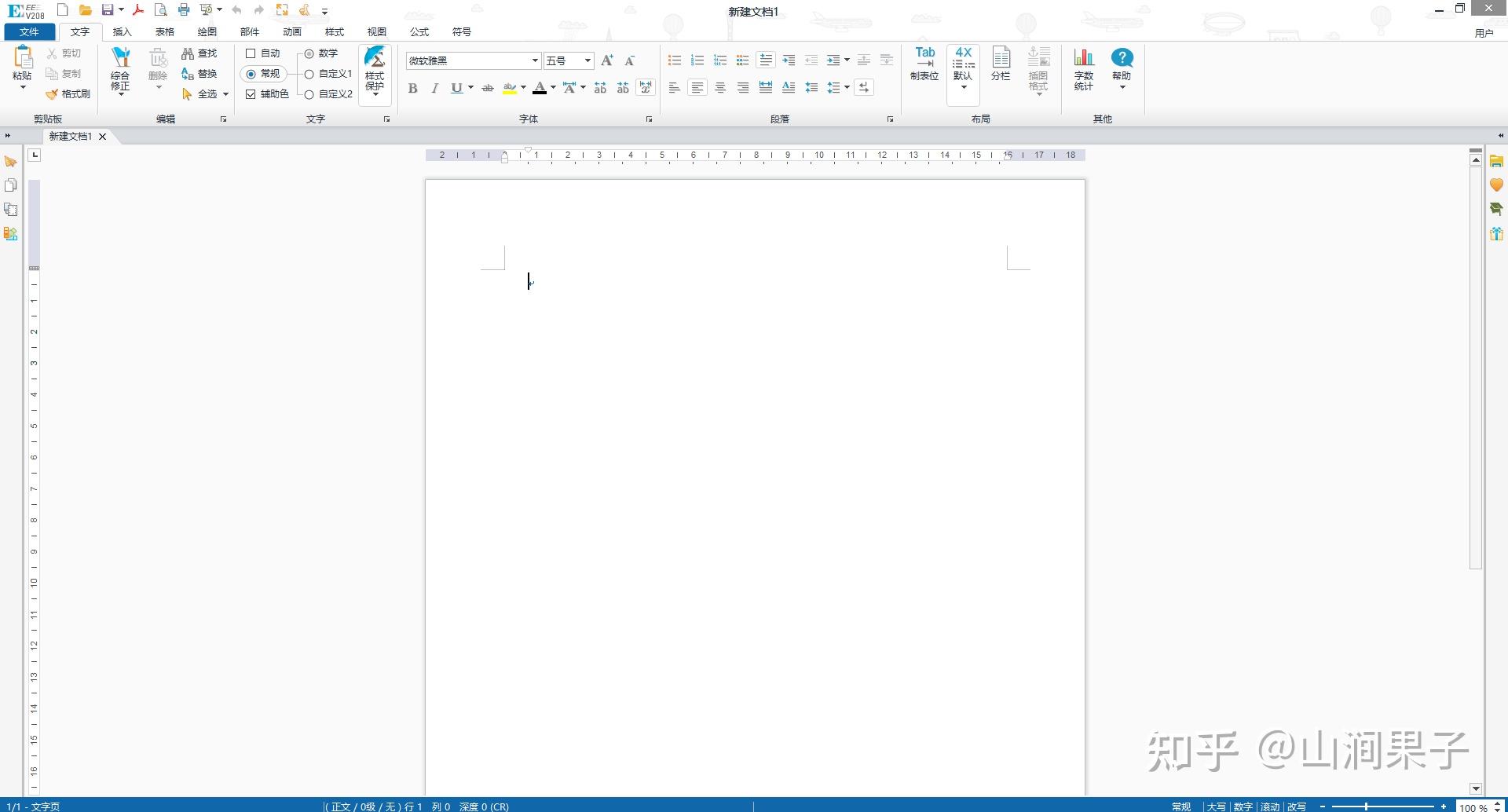Click the open folder icon in quick toolbar
Screen dimensions: 1508x812
(x=86, y=10)
